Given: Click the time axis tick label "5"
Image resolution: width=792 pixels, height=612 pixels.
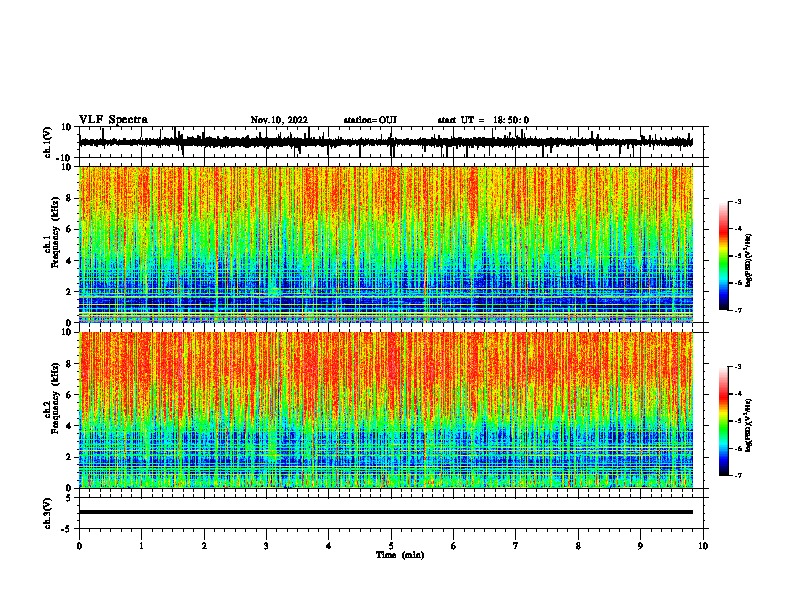Looking at the screenshot, I should [x=391, y=546].
